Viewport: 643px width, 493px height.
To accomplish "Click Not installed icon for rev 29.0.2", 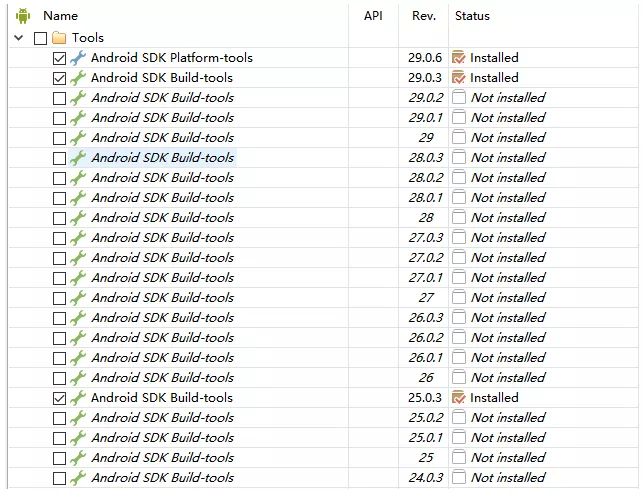I will pyautogui.click(x=458, y=98).
